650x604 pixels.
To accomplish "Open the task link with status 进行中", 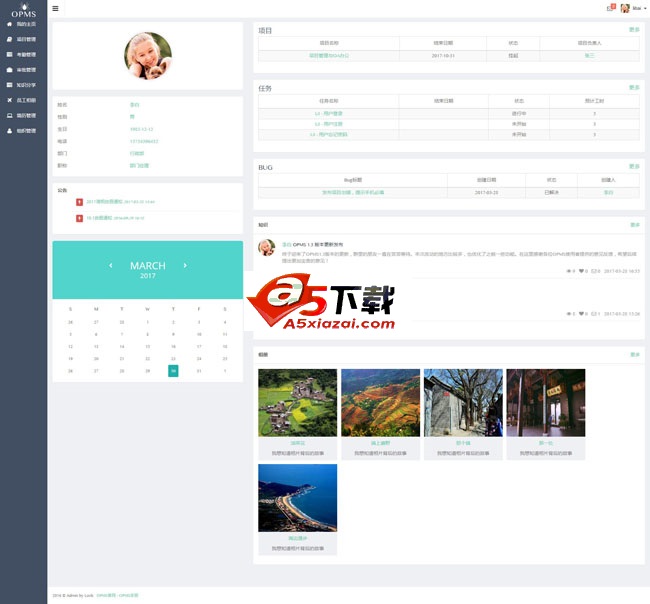I will (x=328, y=113).
